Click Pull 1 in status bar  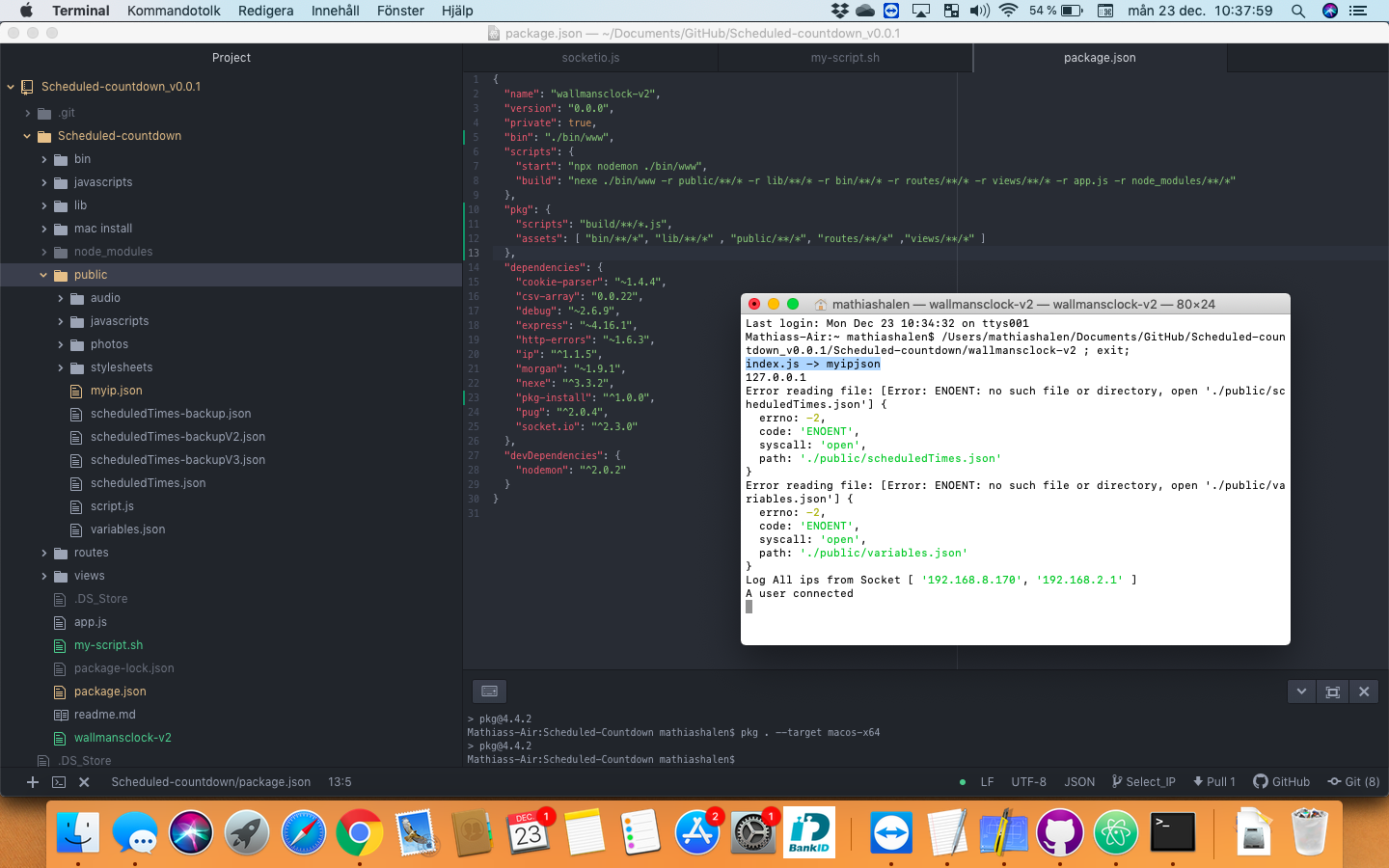pos(1214,782)
